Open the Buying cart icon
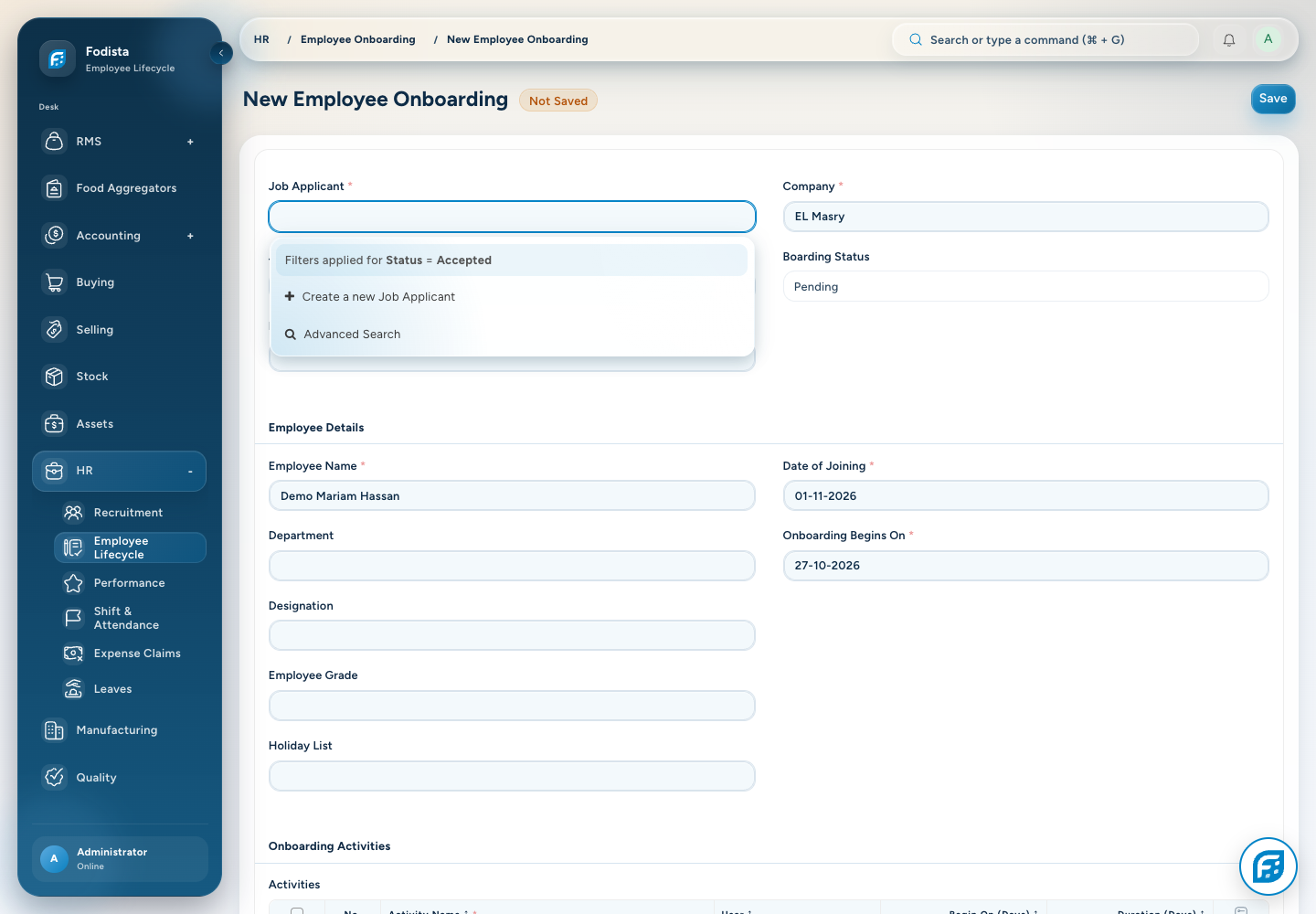The height and width of the screenshot is (914, 1316). click(55, 282)
